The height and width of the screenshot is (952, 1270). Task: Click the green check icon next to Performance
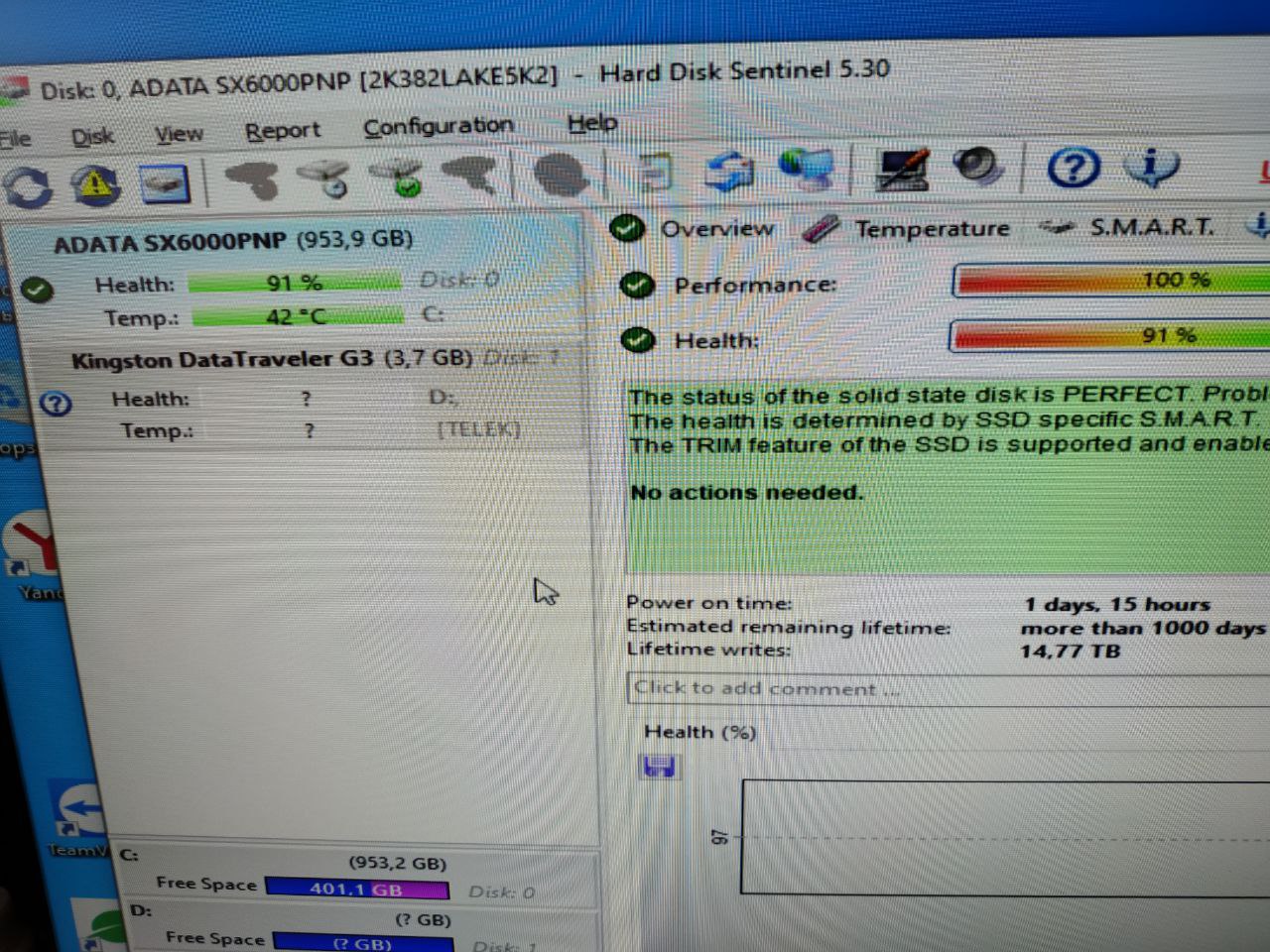(x=636, y=286)
